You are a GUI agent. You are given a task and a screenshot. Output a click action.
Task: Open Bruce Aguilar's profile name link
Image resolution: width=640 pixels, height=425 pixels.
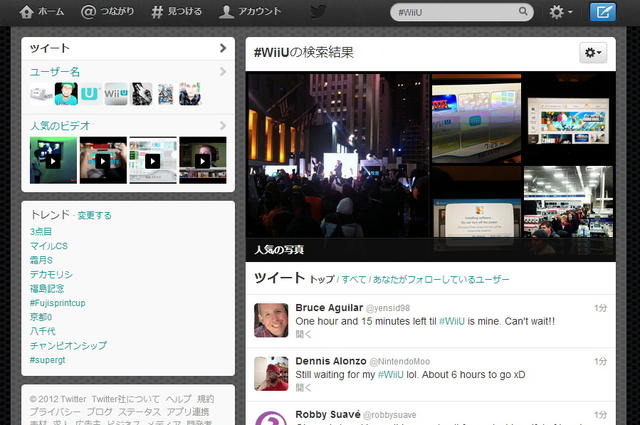(329, 307)
